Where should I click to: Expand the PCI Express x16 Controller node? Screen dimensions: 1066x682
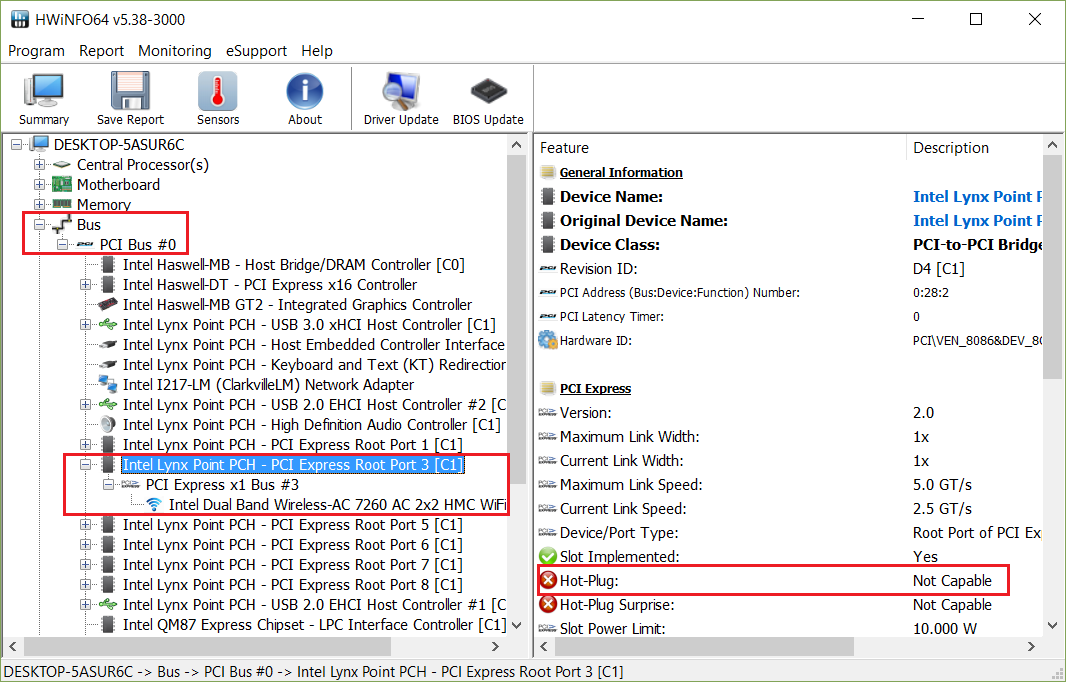click(85, 284)
